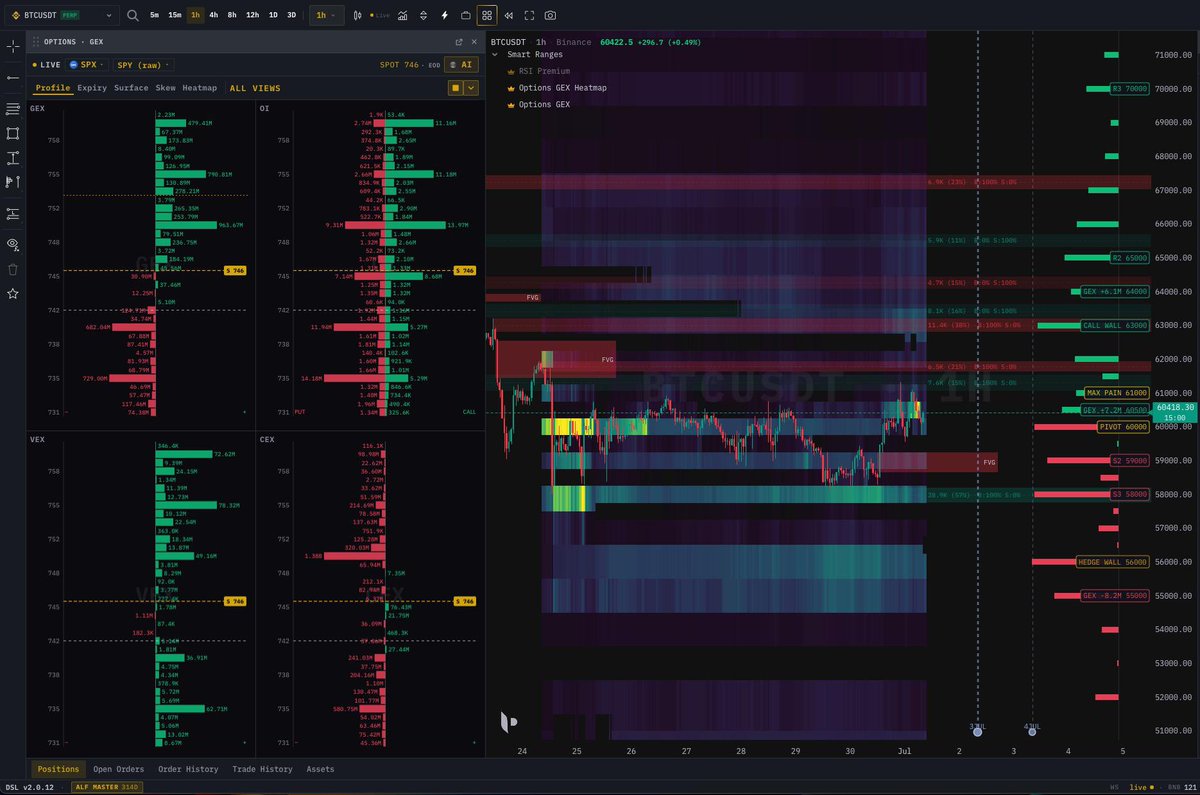1200x795 pixels.
Task: Select the 1h timeframe button
Action: tap(195, 15)
